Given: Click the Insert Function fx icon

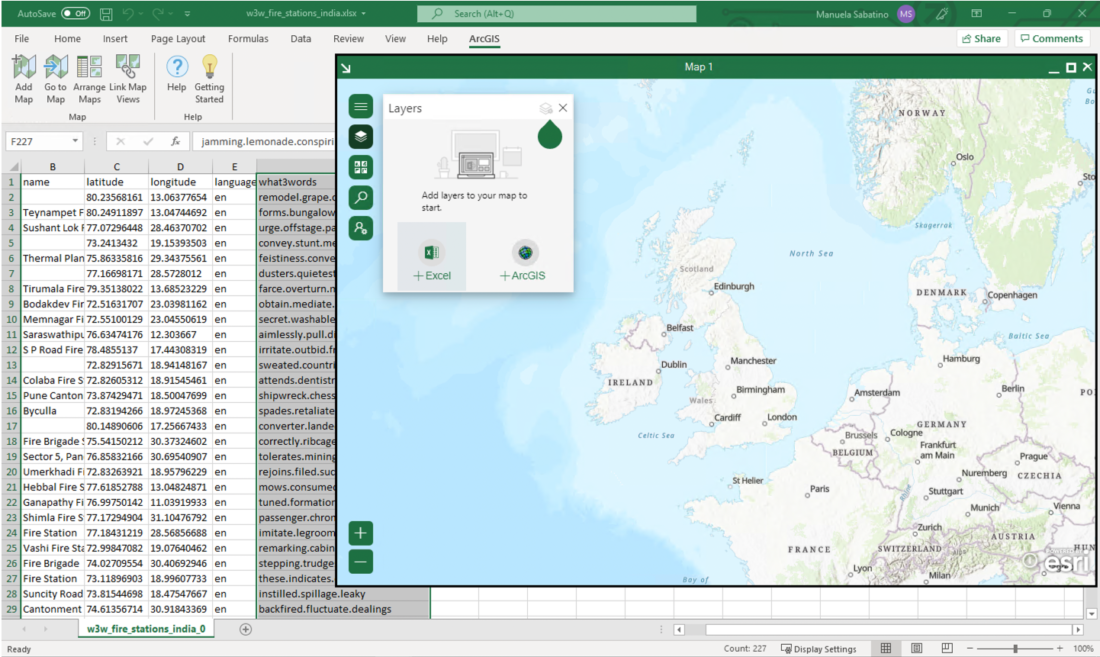Looking at the screenshot, I should (175, 141).
